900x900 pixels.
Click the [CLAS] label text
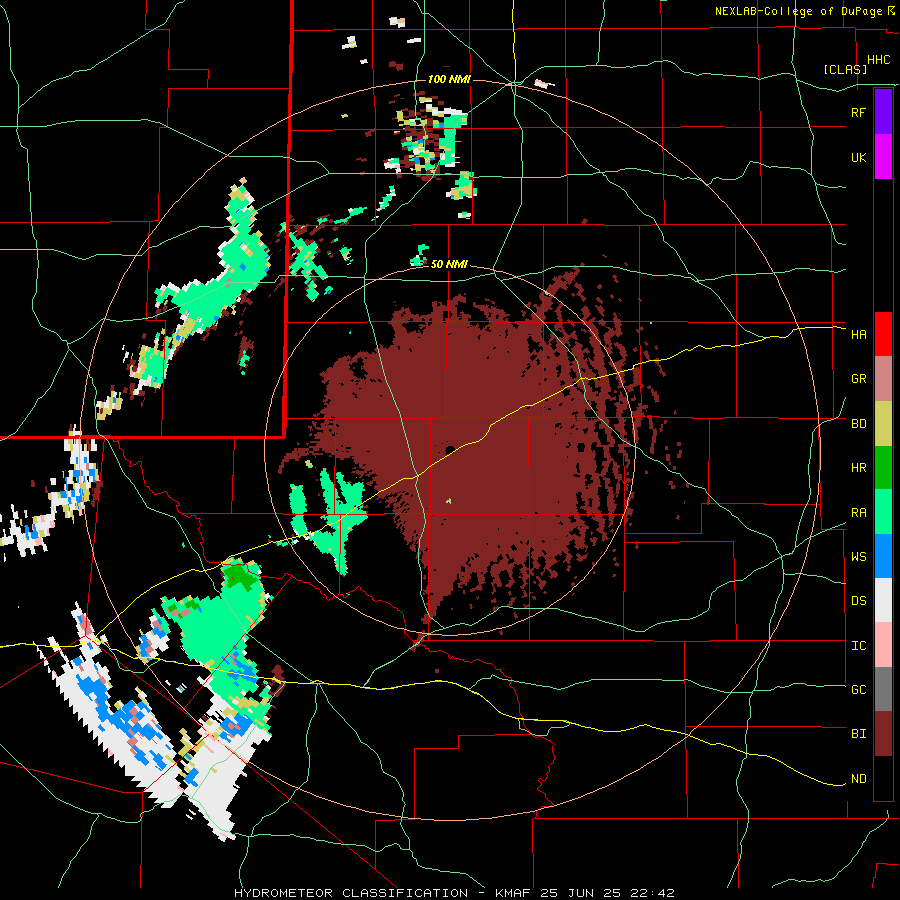point(845,70)
